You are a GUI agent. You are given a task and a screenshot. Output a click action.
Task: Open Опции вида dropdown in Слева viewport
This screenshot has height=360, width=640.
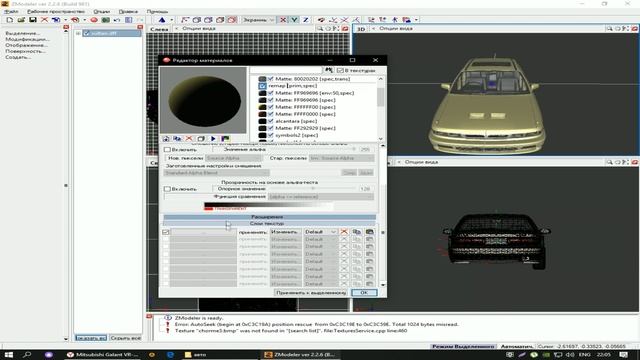click(198, 29)
